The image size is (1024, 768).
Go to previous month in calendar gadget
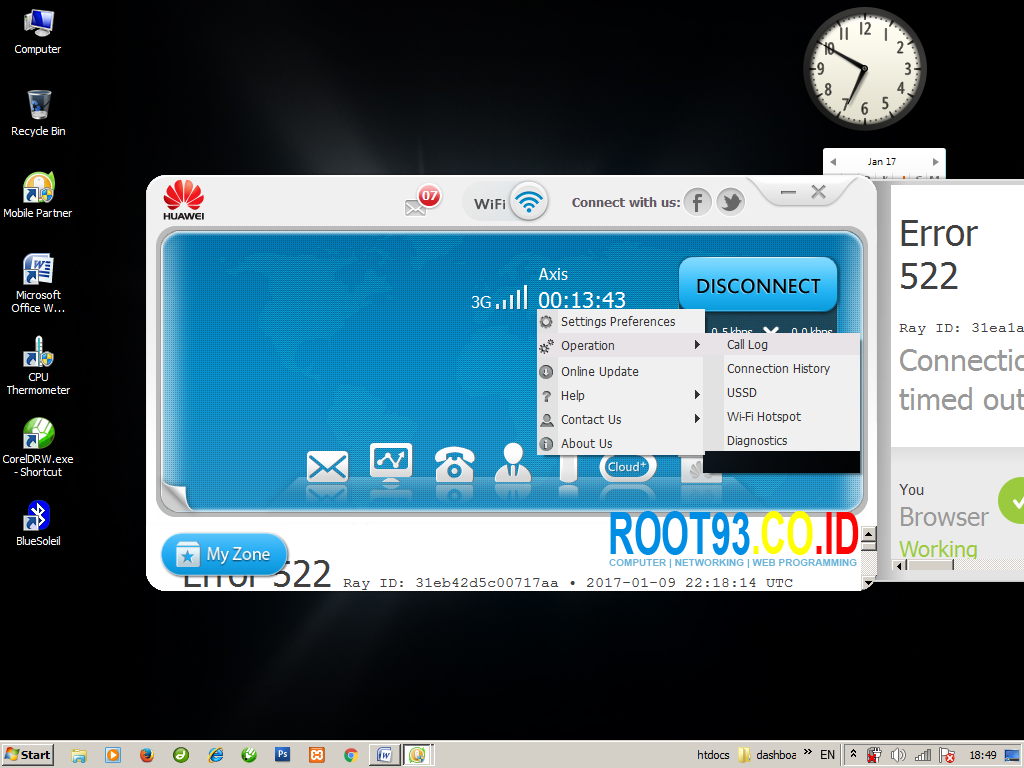pos(833,162)
